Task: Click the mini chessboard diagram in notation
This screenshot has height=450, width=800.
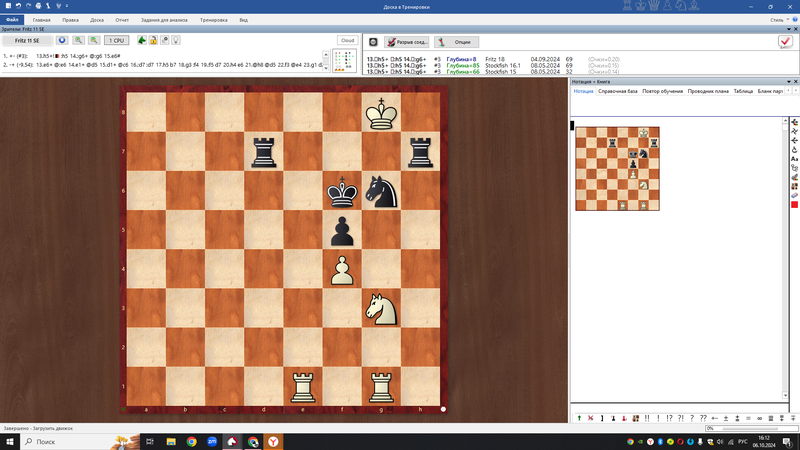Action: click(617, 168)
